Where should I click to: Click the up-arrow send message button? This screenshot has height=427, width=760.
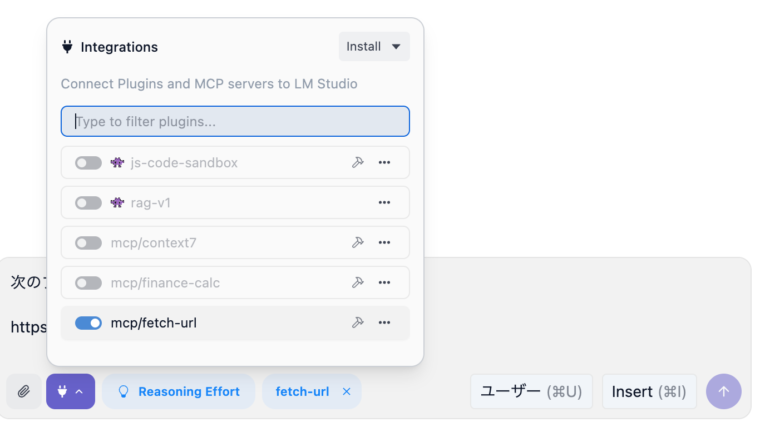click(723, 391)
